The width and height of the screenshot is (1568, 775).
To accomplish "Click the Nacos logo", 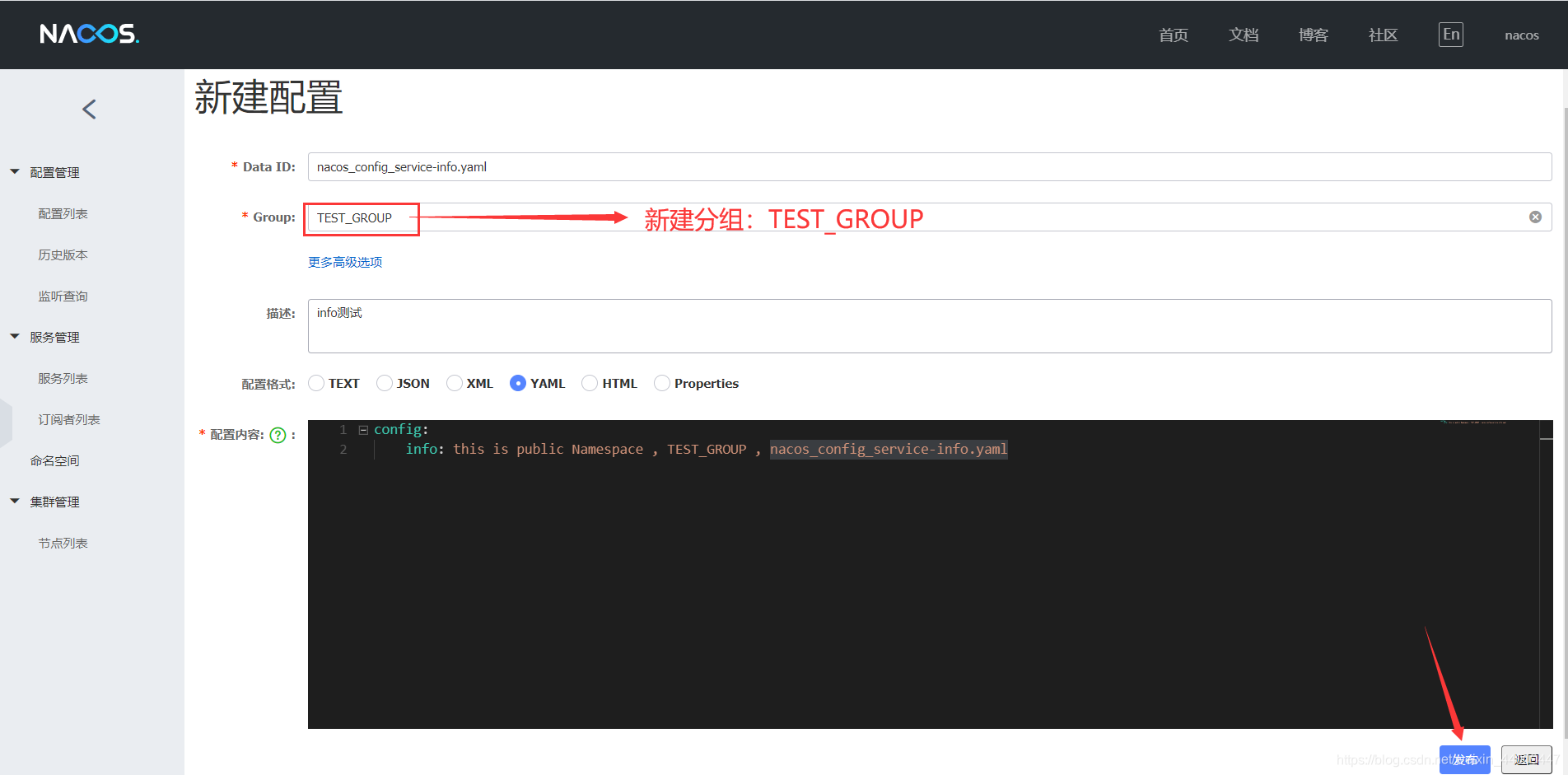I will [x=89, y=34].
